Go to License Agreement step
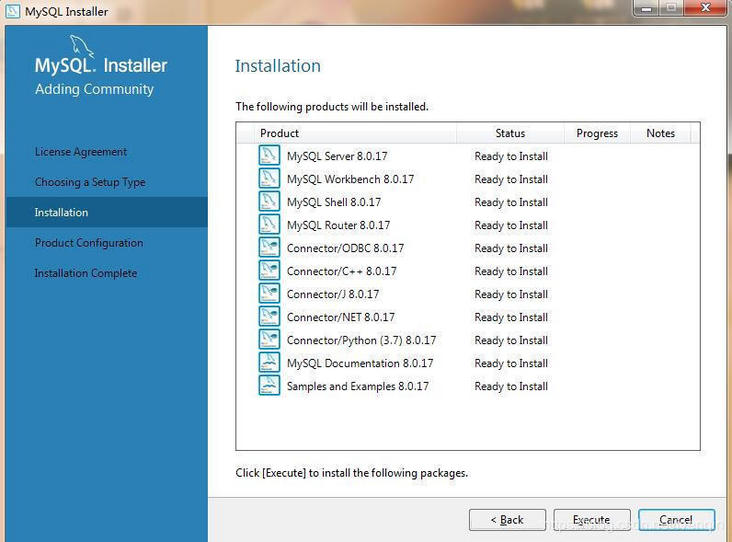This screenshot has height=542, width=732. [81, 152]
